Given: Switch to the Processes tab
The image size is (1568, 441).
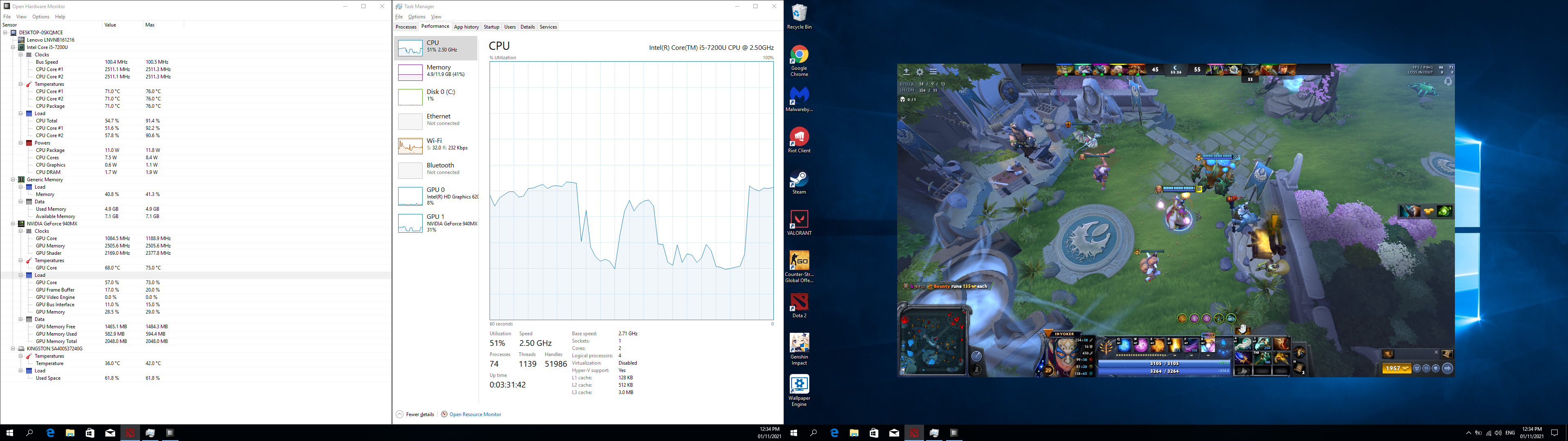Looking at the screenshot, I should [406, 27].
